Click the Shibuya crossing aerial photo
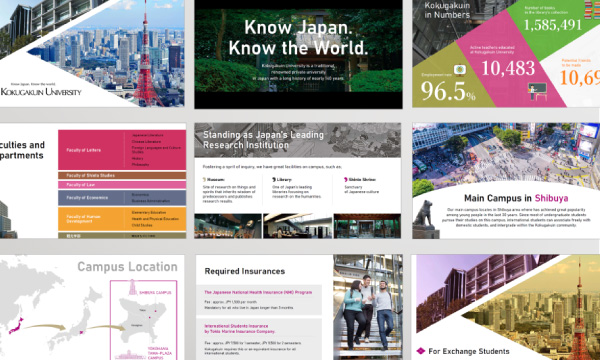 [x=506, y=155]
